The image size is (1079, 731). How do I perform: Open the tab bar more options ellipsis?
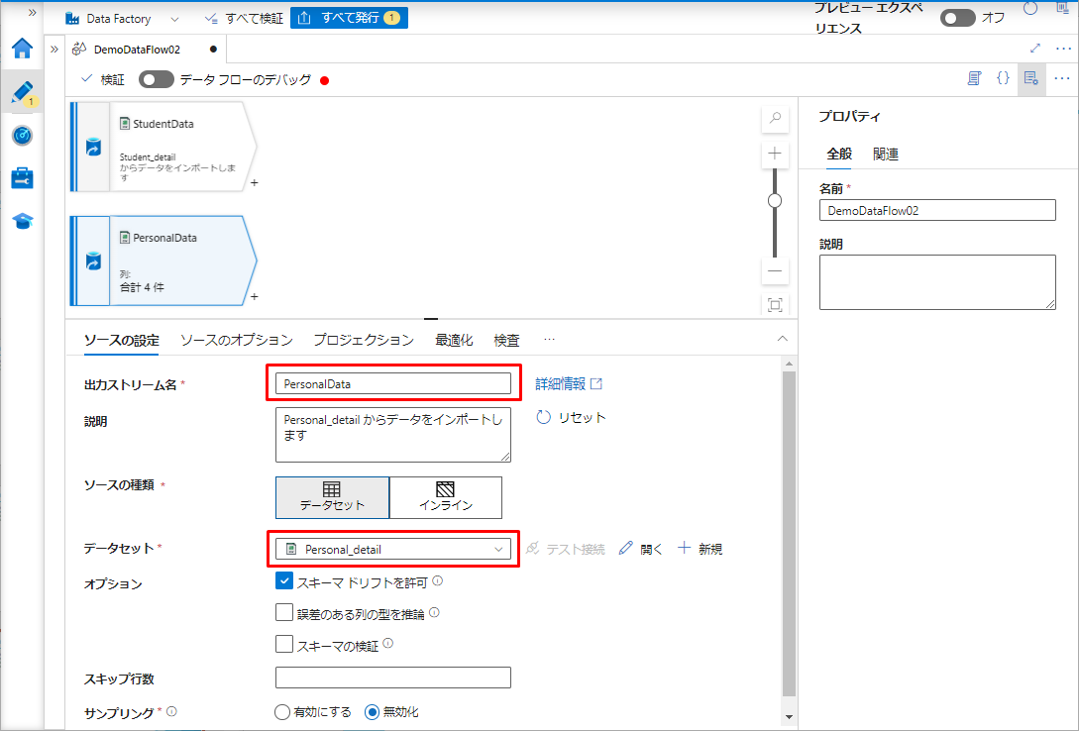coord(1063,48)
